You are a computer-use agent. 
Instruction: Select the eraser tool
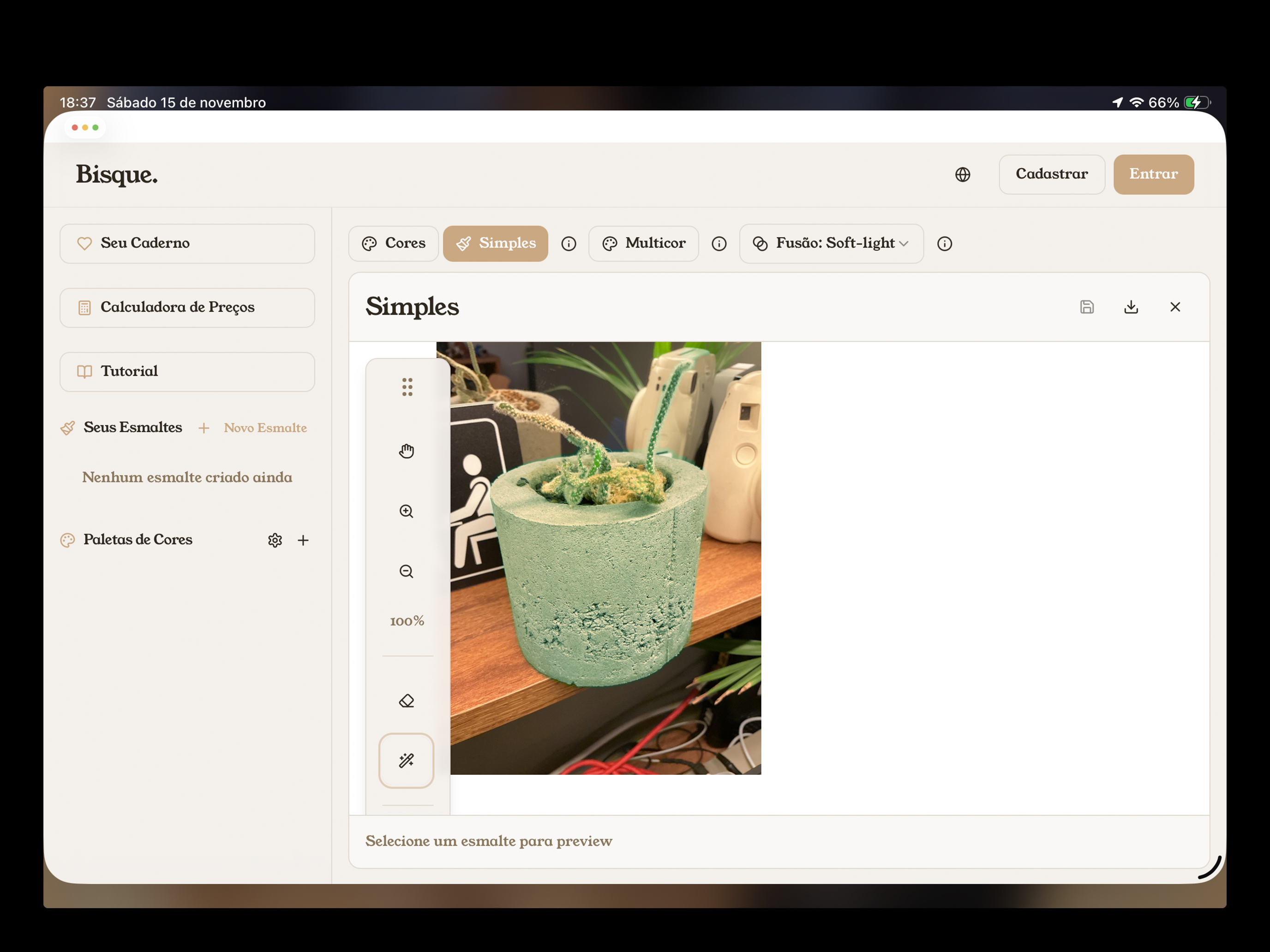[407, 701]
